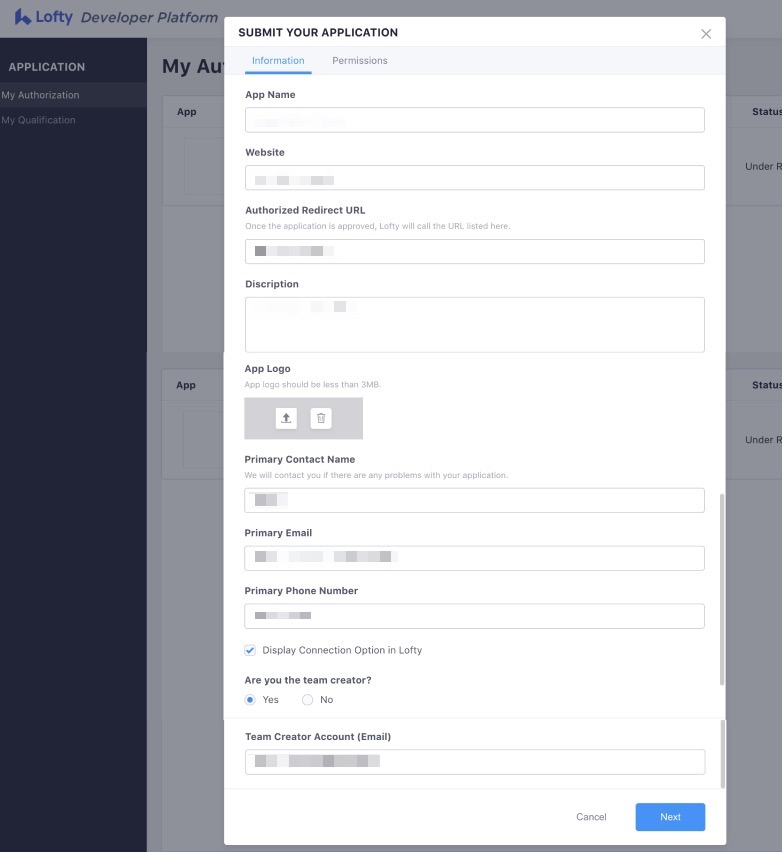Click the Team Creator Account email field

tap(474, 762)
